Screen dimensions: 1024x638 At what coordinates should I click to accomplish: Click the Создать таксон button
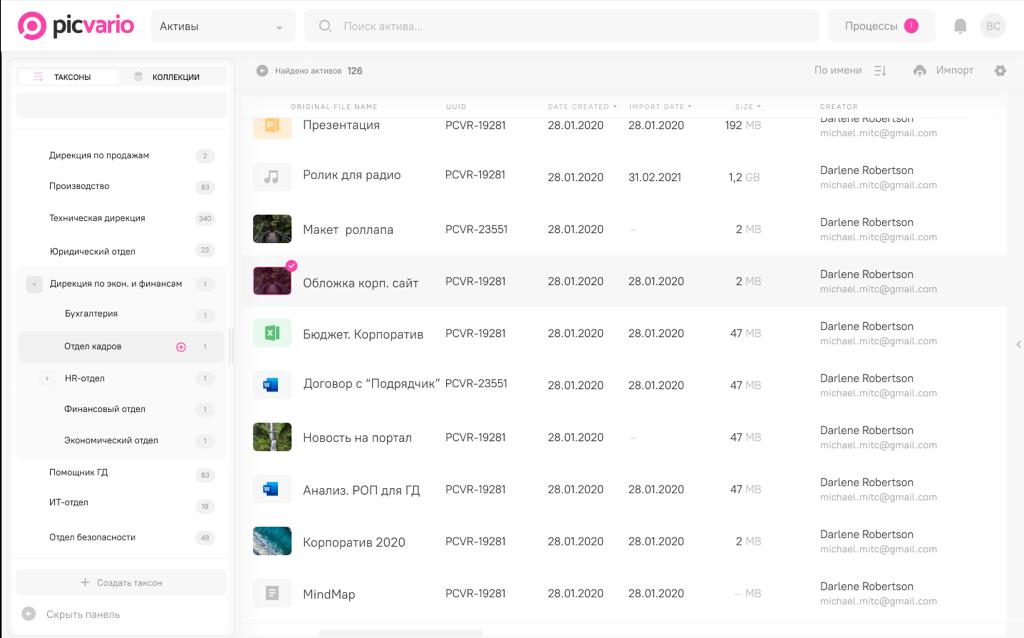[121, 582]
